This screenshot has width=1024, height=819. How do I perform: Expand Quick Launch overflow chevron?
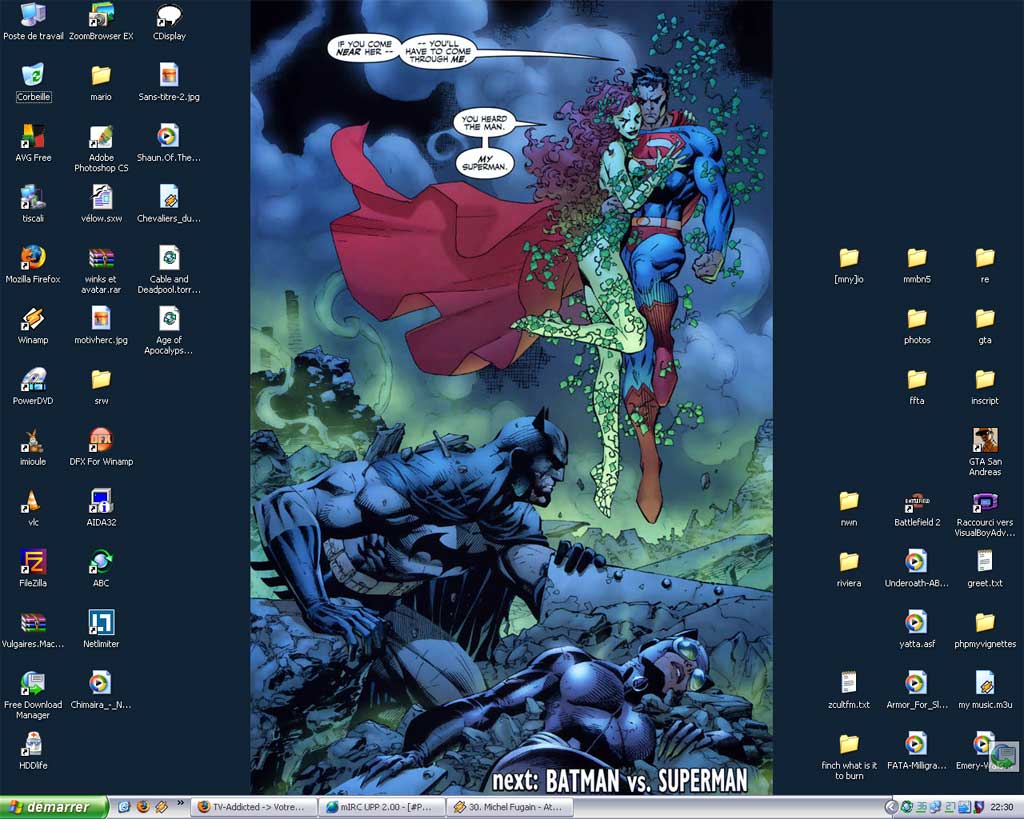(180, 804)
